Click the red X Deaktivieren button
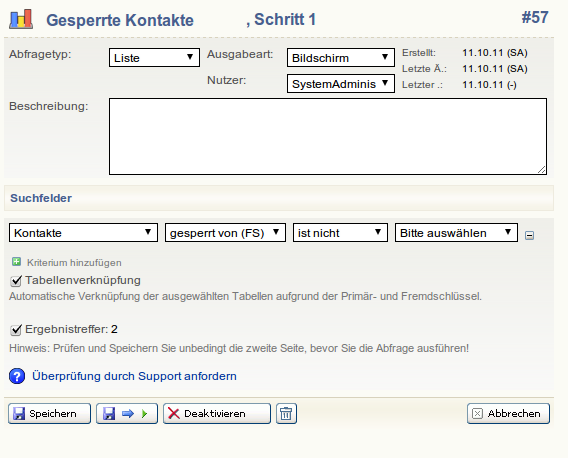This screenshot has width=568, height=458. pos(217,413)
